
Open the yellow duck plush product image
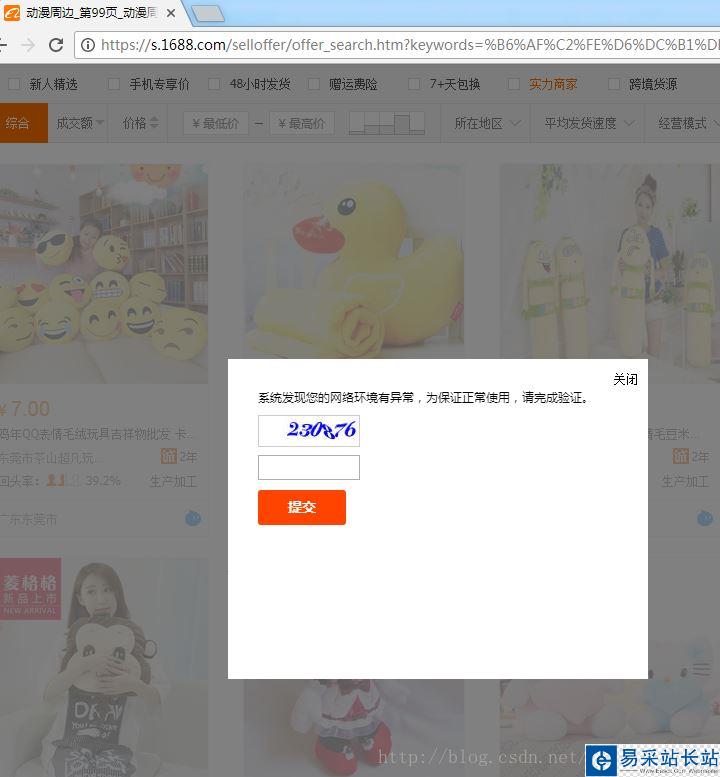coord(354,262)
